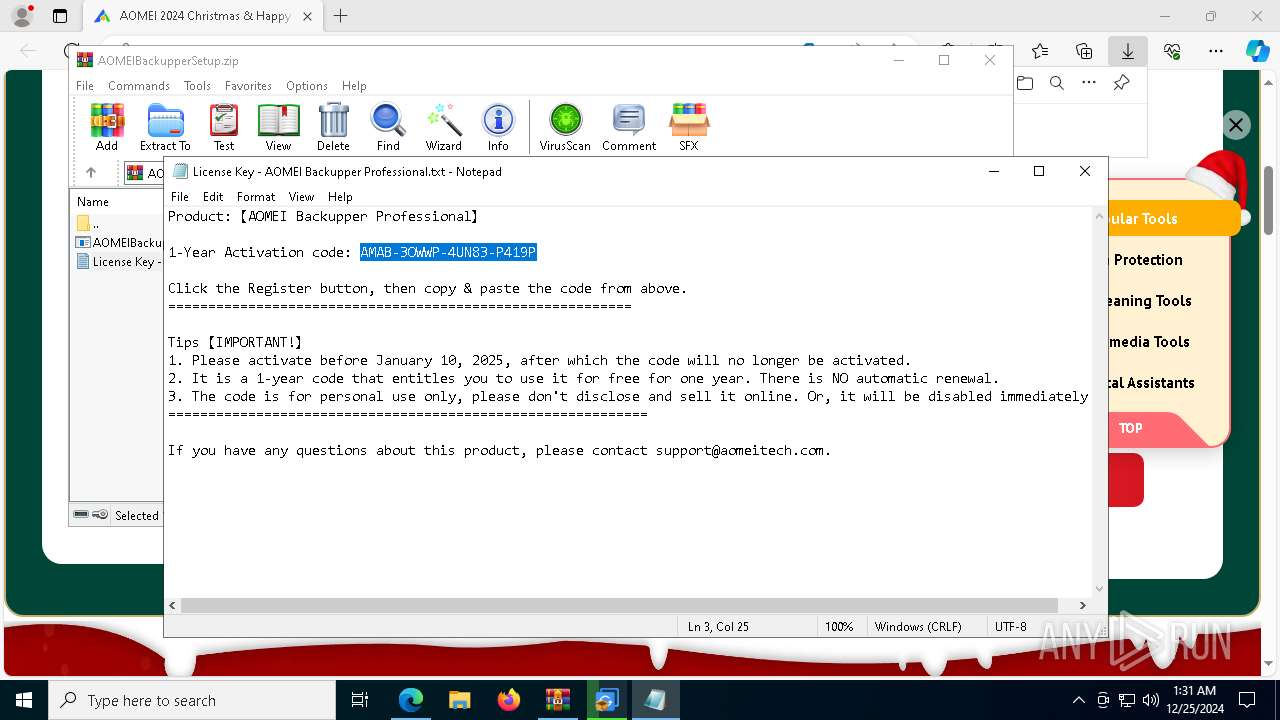Image resolution: width=1280 pixels, height=720 pixels.
Task: Open the WinRAR Tools menu
Action: point(197,86)
